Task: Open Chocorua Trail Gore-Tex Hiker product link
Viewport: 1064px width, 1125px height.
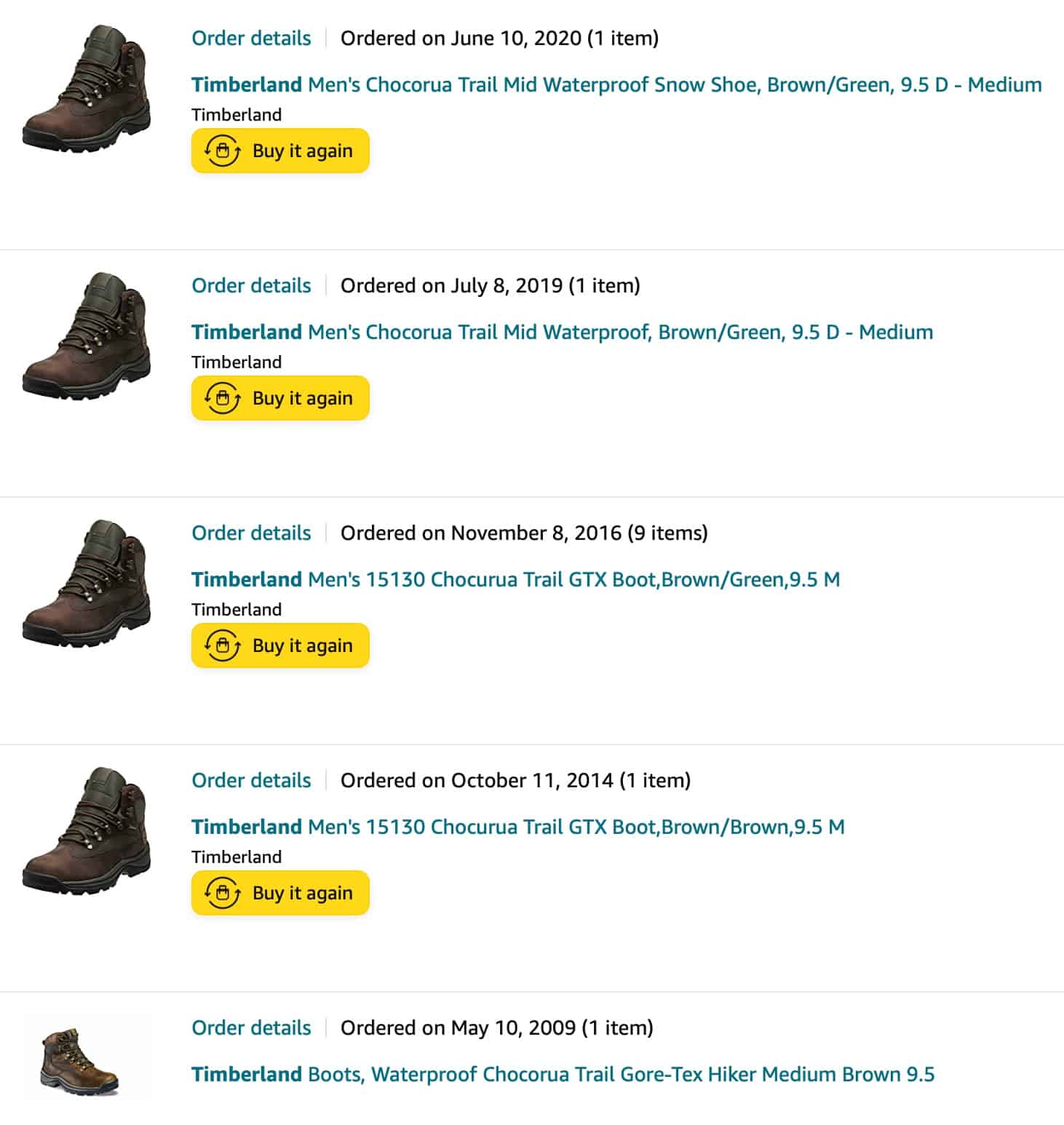Action: coord(563,1074)
